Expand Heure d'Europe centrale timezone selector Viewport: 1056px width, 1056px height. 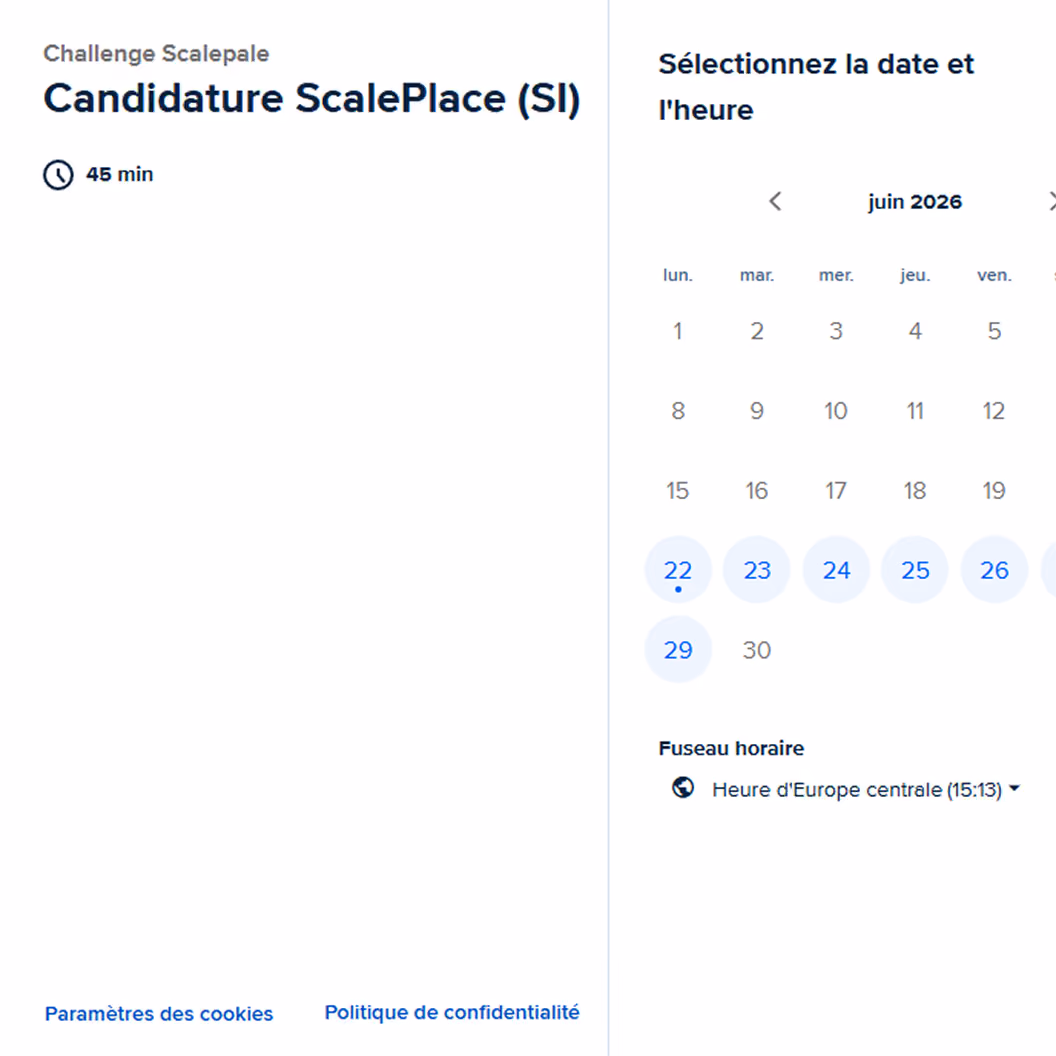[846, 789]
